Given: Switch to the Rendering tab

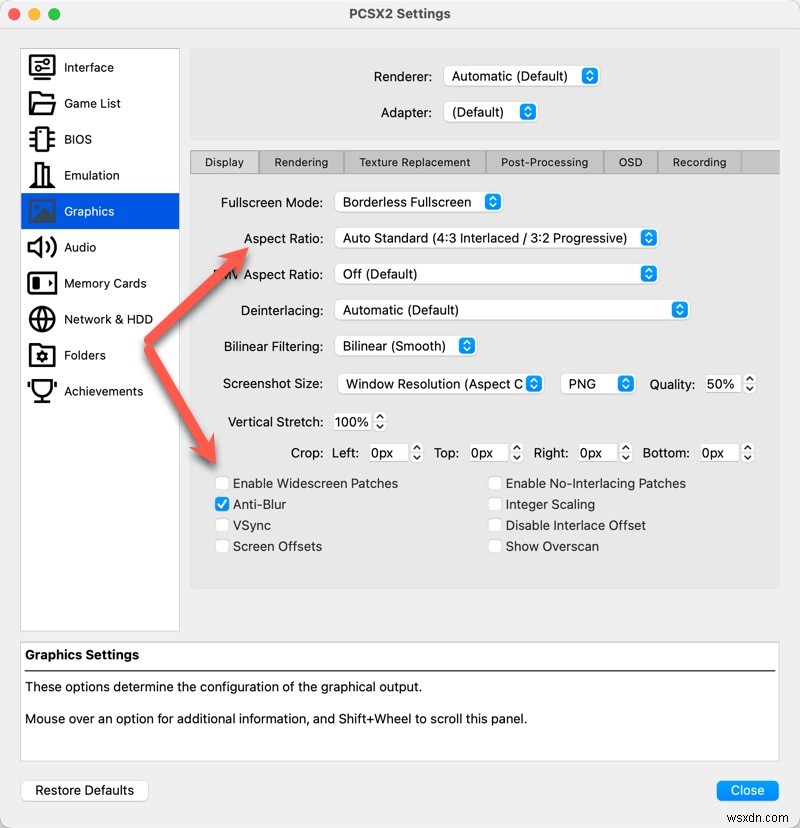Looking at the screenshot, I should [302, 162].
